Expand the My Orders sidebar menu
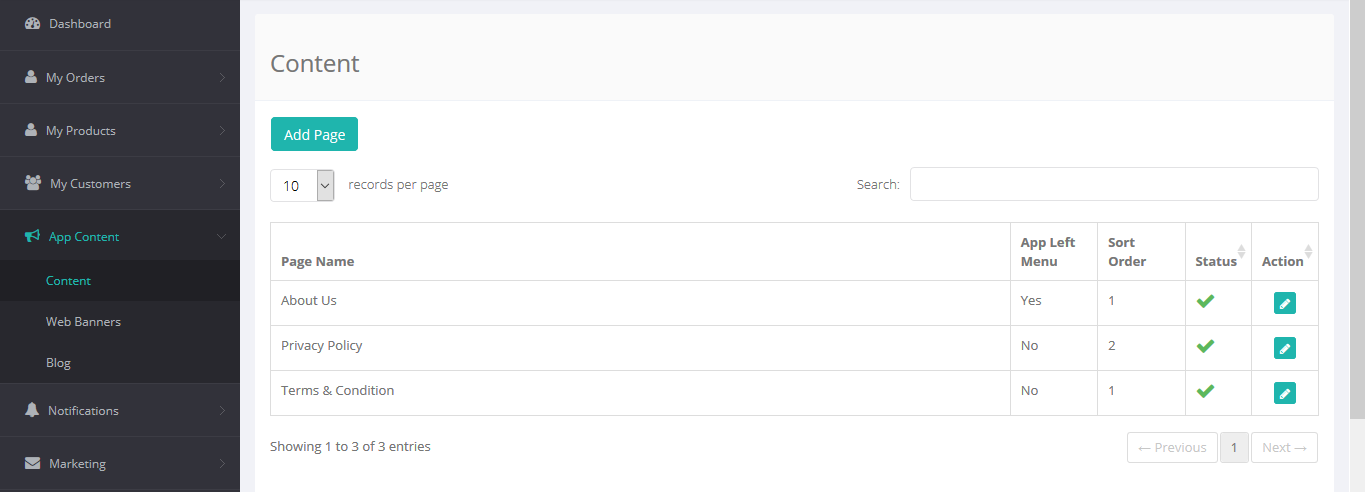 pyautogui.click(x=120, y=77)
